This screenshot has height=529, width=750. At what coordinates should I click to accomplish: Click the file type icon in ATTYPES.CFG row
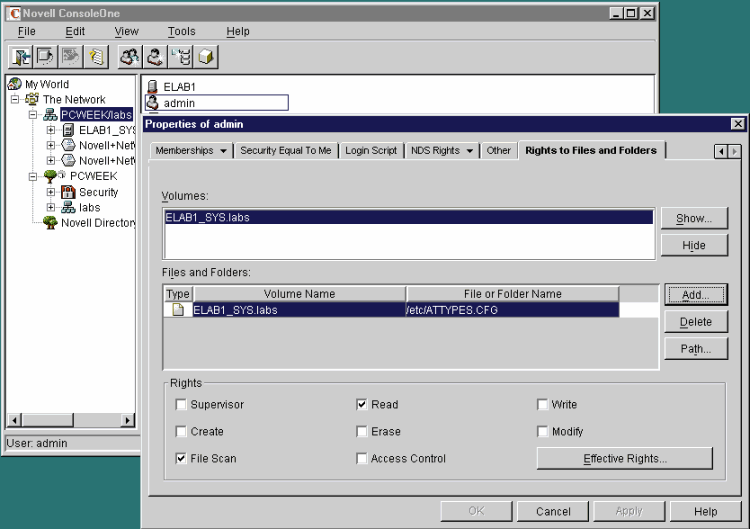(178, 309)
